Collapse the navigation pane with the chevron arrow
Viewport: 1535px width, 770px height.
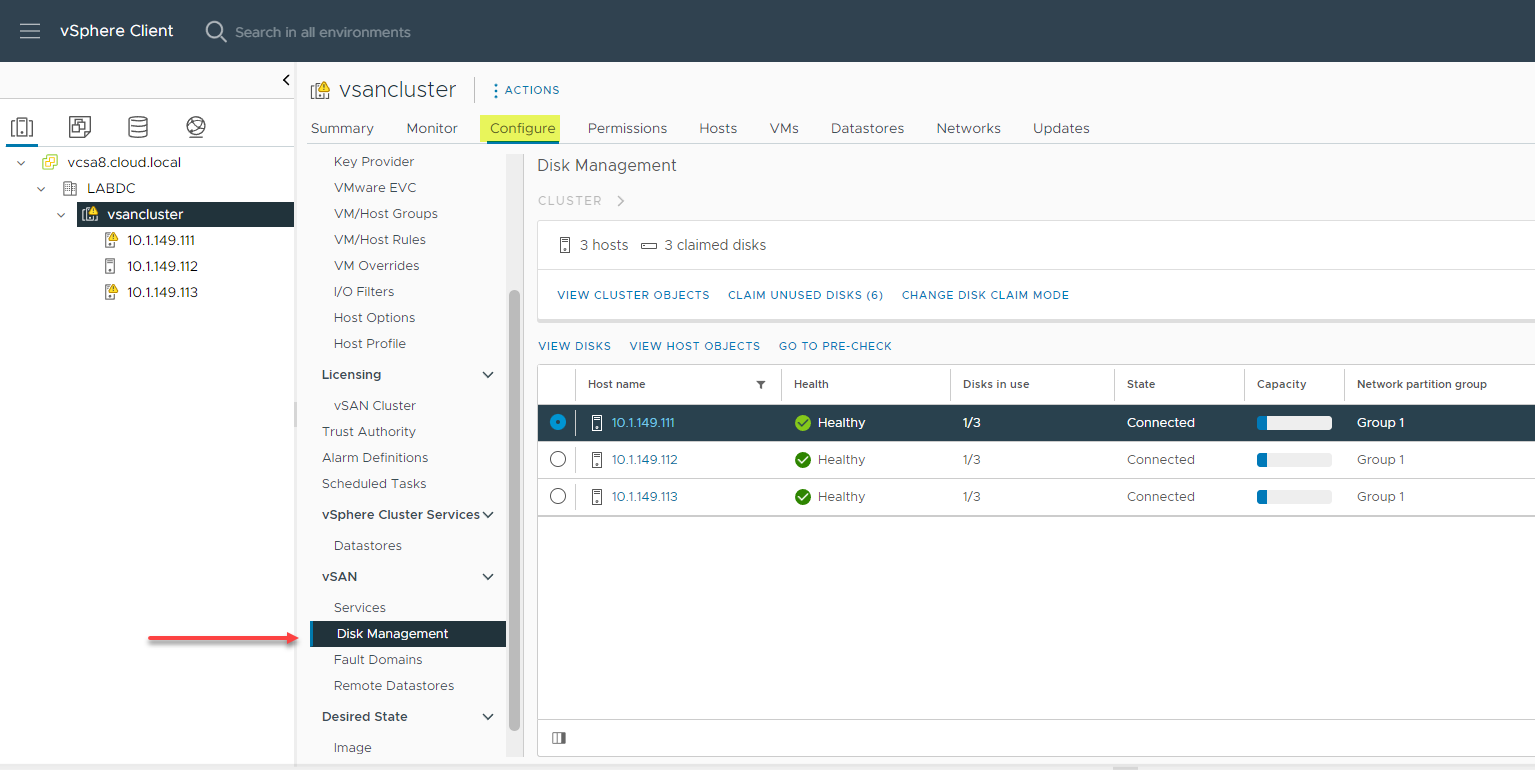pos(285,80)
